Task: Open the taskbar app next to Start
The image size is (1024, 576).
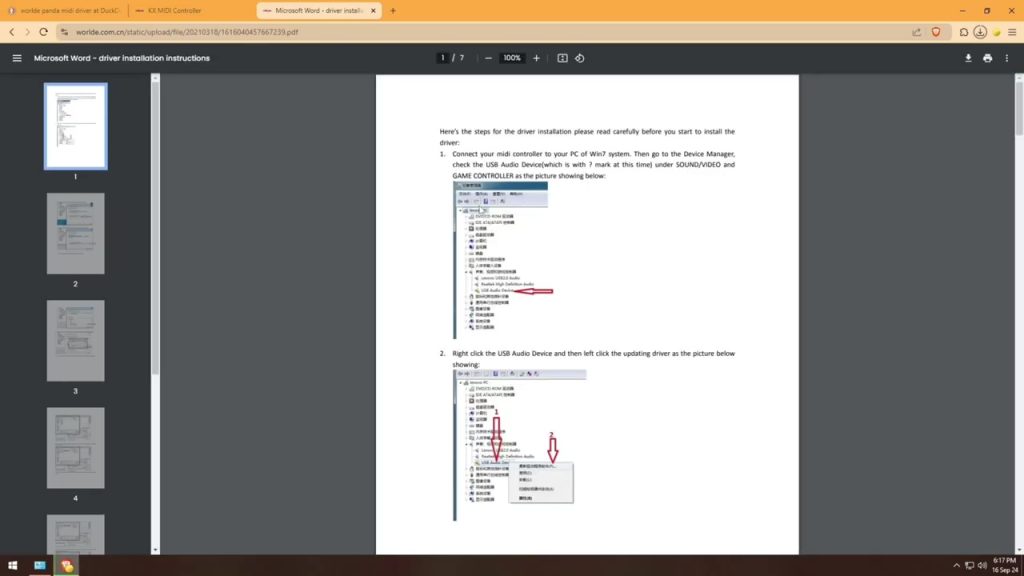Action: click(x=40, y=565)
